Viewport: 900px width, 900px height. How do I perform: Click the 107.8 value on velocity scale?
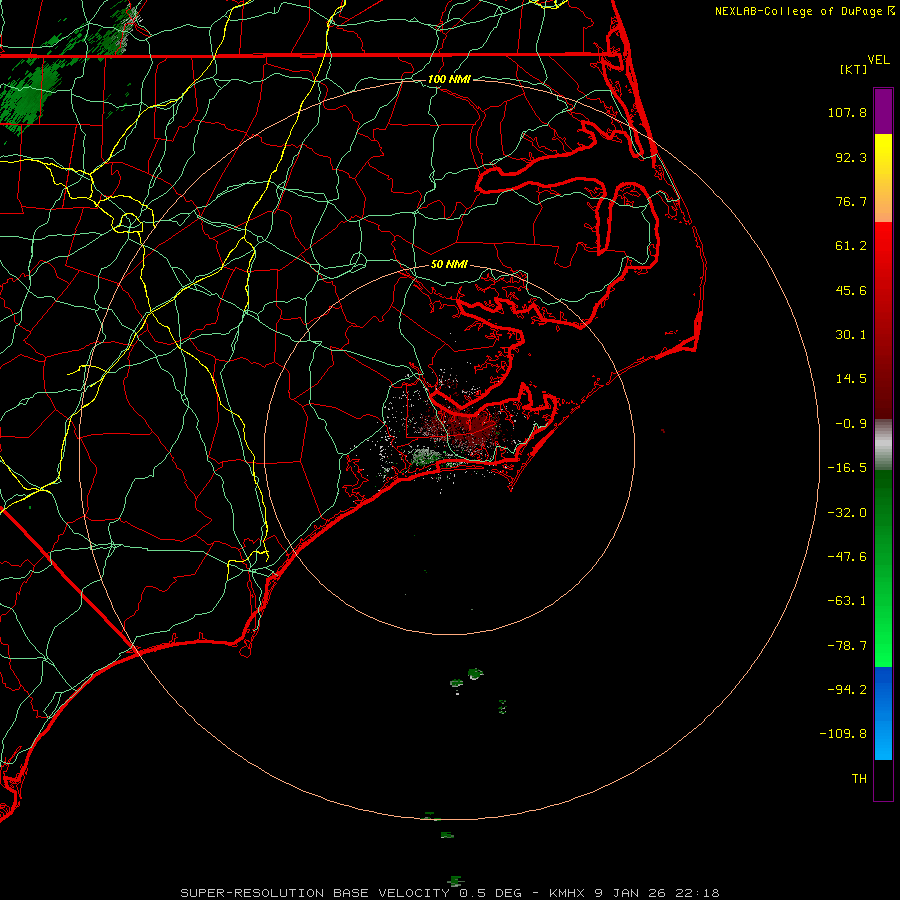click(x=847, y=112)
